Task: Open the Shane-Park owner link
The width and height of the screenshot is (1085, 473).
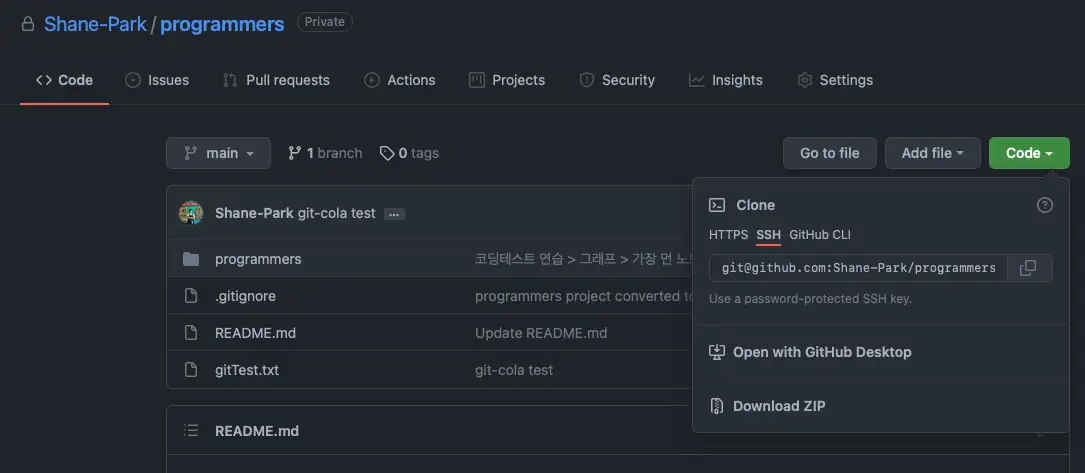Action: pyautogui.click(x=95, y=24)
